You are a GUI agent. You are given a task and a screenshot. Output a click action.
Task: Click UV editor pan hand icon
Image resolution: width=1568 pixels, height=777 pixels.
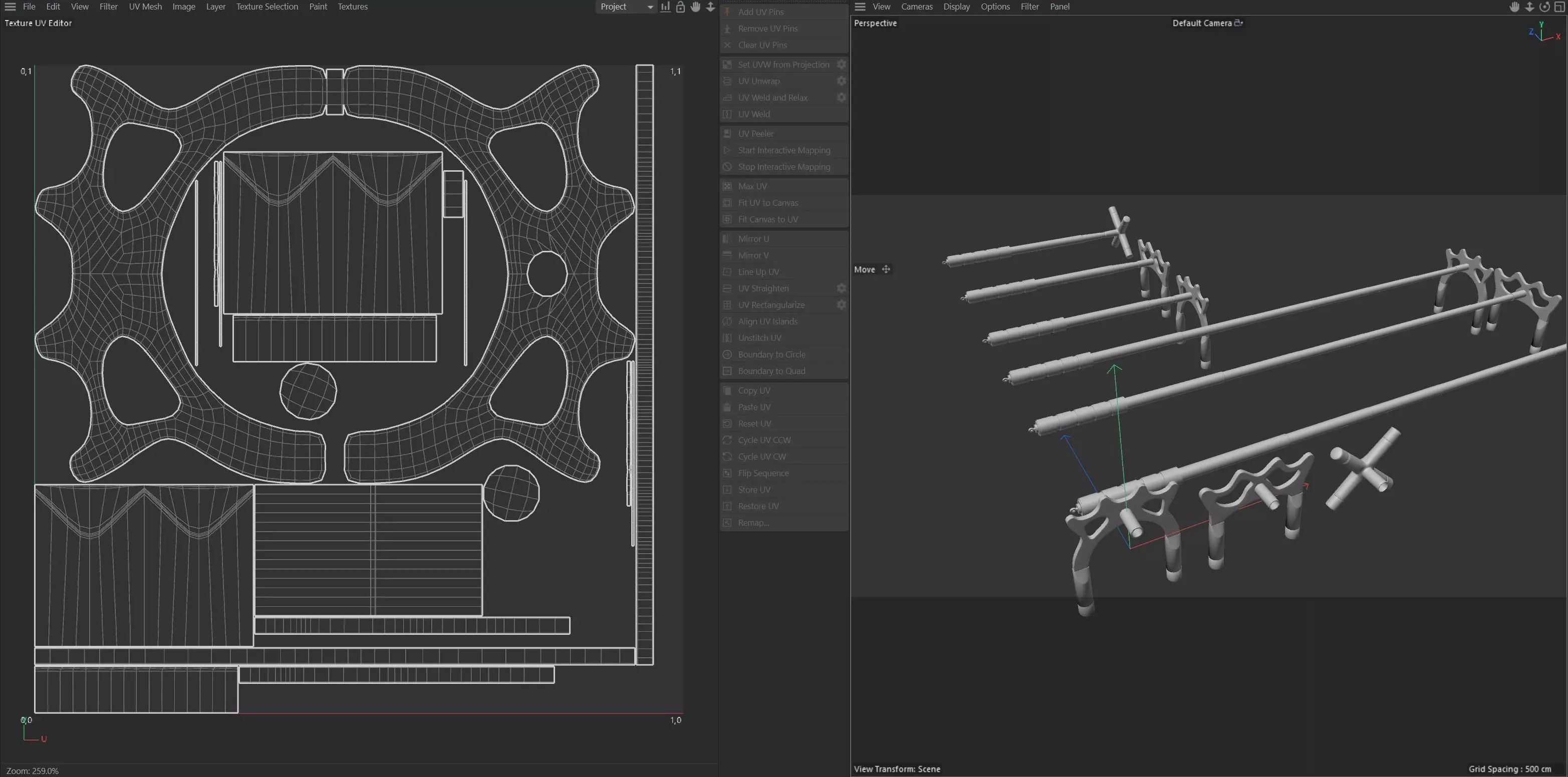click(x=695, y=7)
